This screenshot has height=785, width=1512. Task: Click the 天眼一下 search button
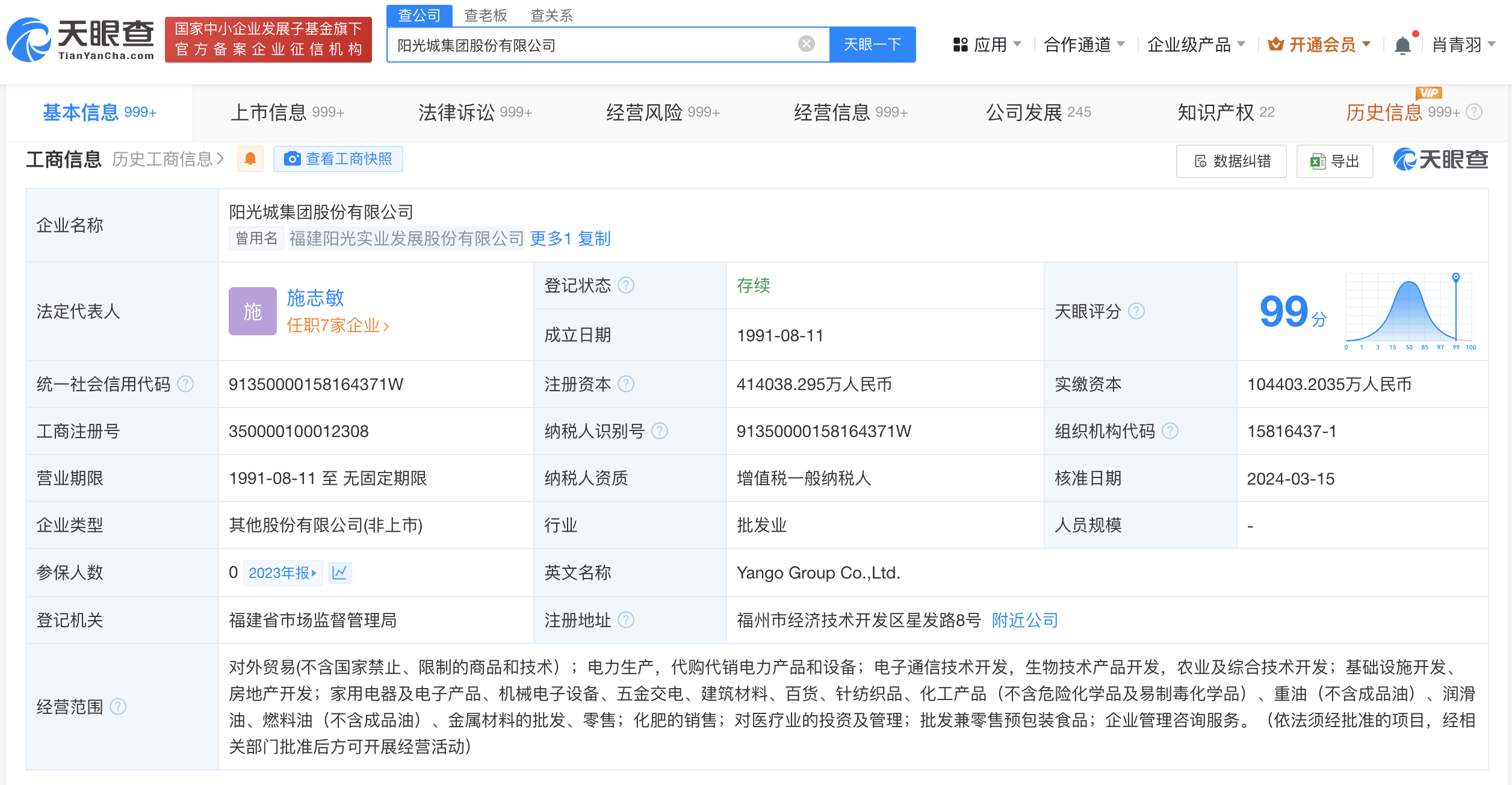[872, 43]
